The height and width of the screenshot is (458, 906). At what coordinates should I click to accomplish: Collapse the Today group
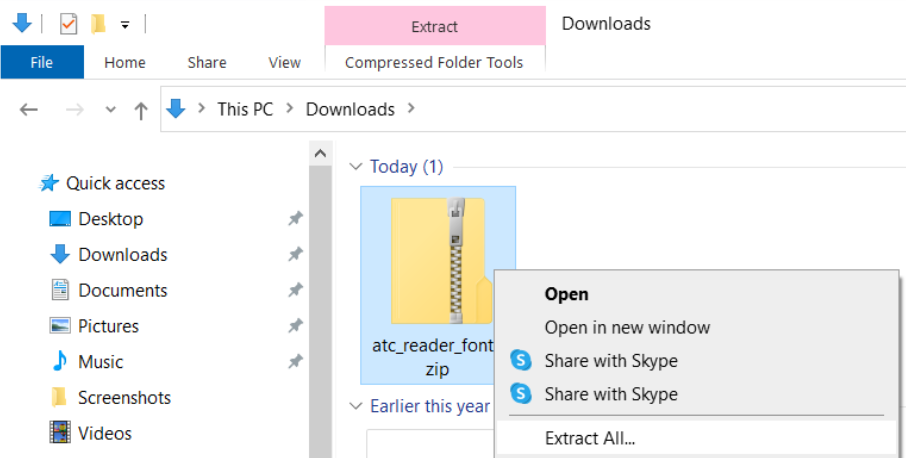356,167
